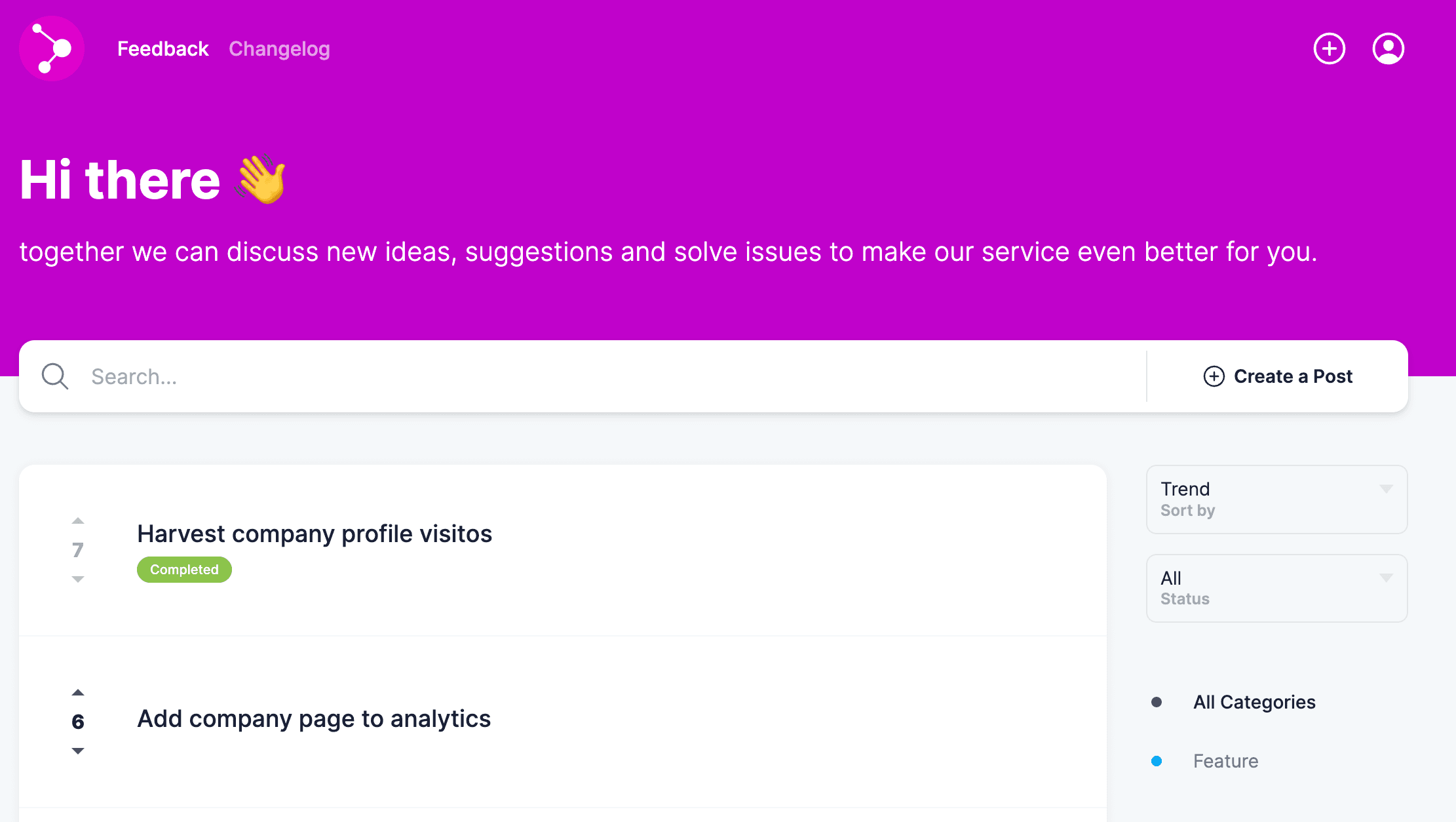The image size is (1456, 822).
Task: Open the Add company page to analytics post
Action: click(x=314, y=718)
